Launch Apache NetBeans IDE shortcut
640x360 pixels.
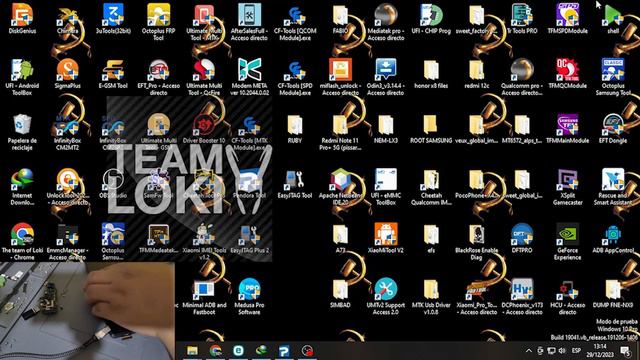tap(340, 180)
